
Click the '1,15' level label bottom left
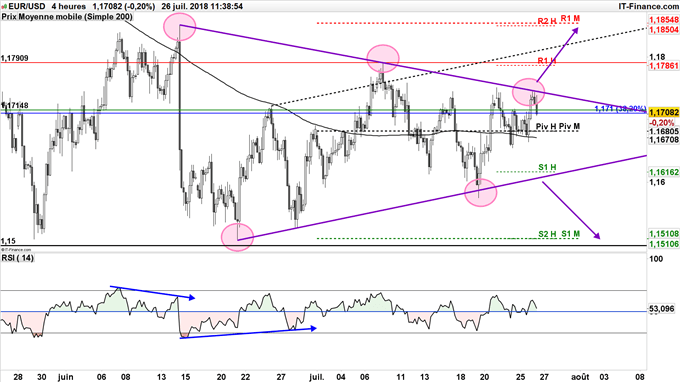[x=8, y=241]
